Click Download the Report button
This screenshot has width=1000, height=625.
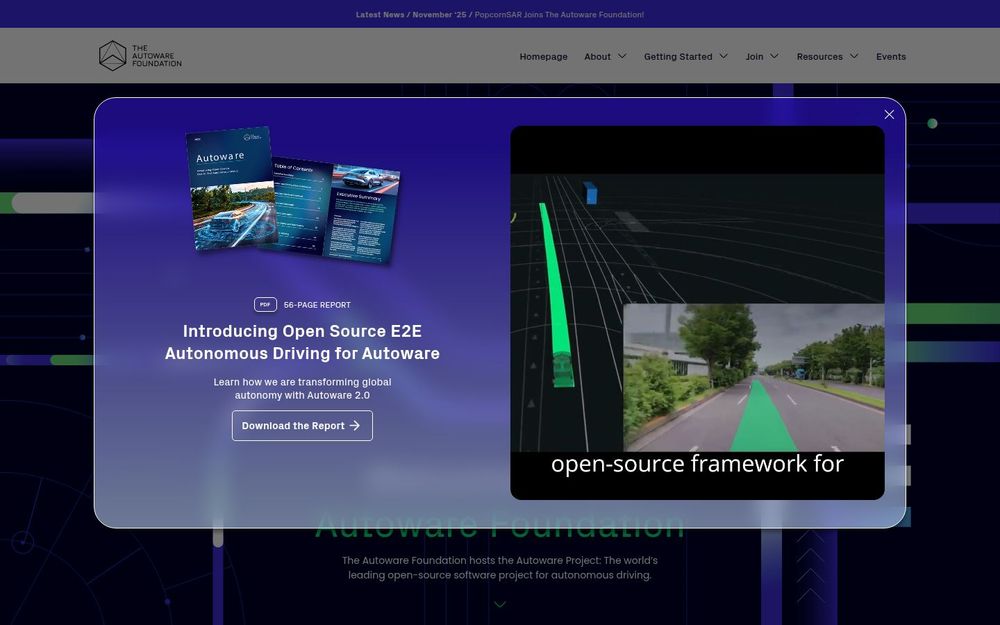click(x=302, y=425)
